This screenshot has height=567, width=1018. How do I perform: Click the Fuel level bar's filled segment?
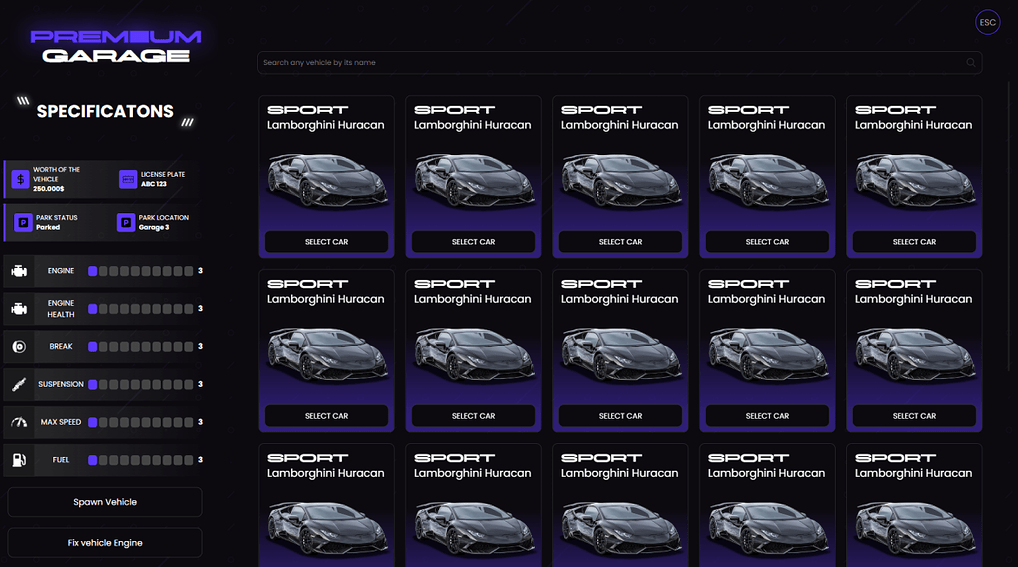pyautogui.click(x=93, y=460)
